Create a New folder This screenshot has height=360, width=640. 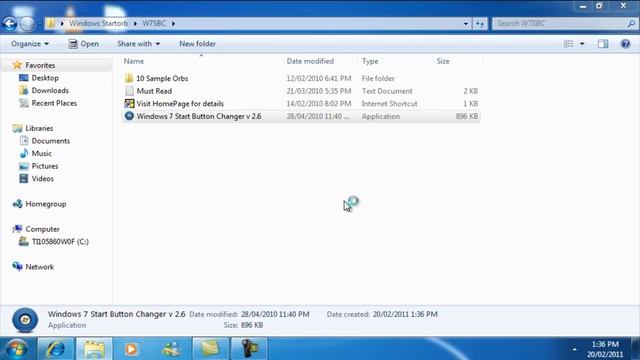pos(198,44)
